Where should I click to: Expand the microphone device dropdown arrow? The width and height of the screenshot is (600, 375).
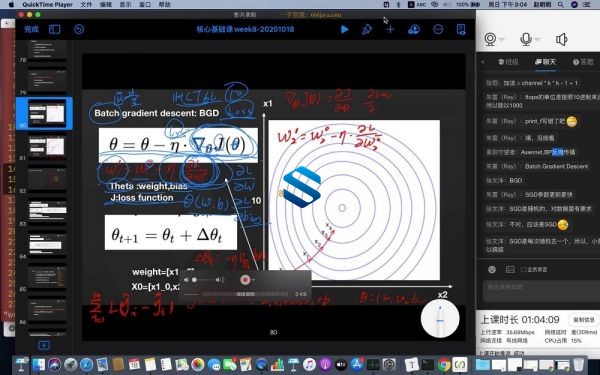point(537,39)
